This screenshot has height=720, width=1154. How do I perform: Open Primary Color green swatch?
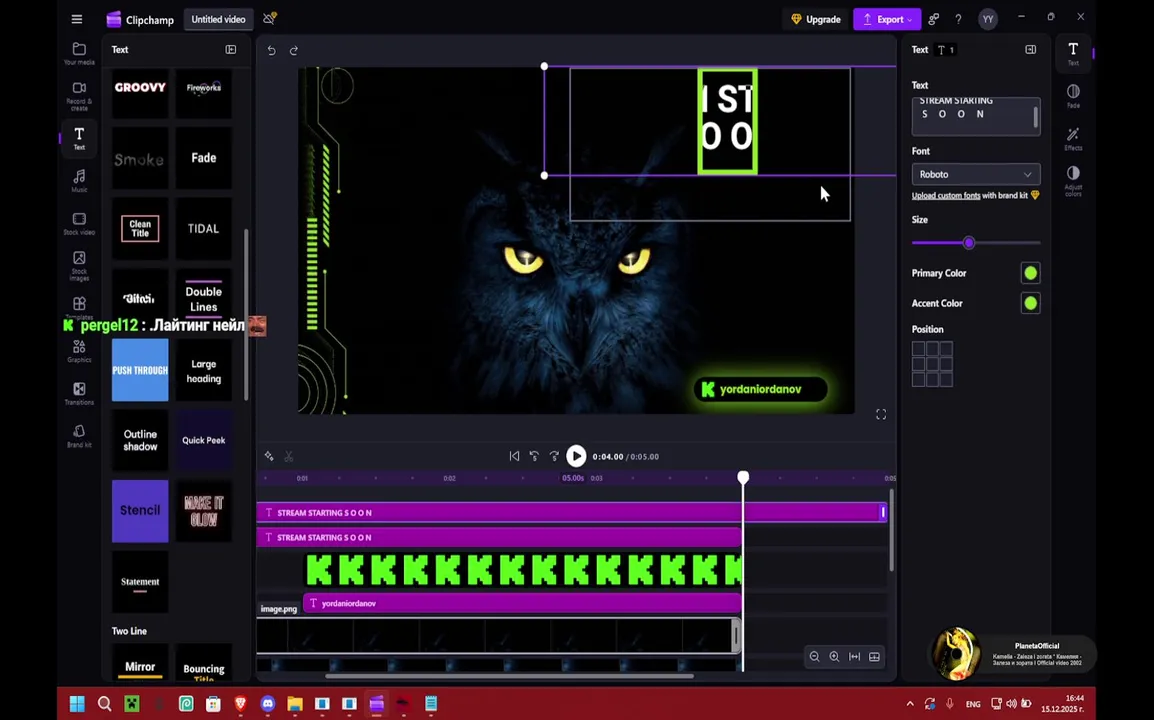coord(1030,273)
